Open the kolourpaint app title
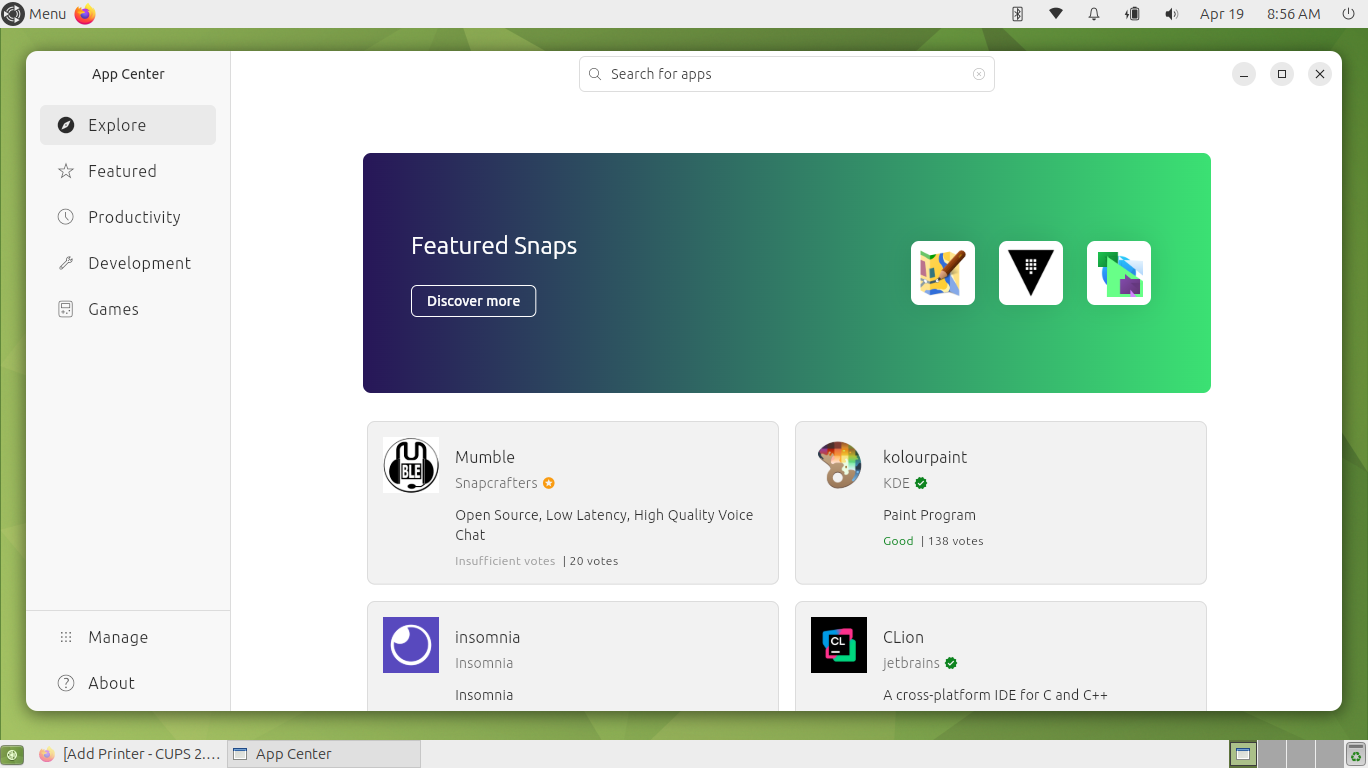The image size is (1368, 768). tap(925, 457)
